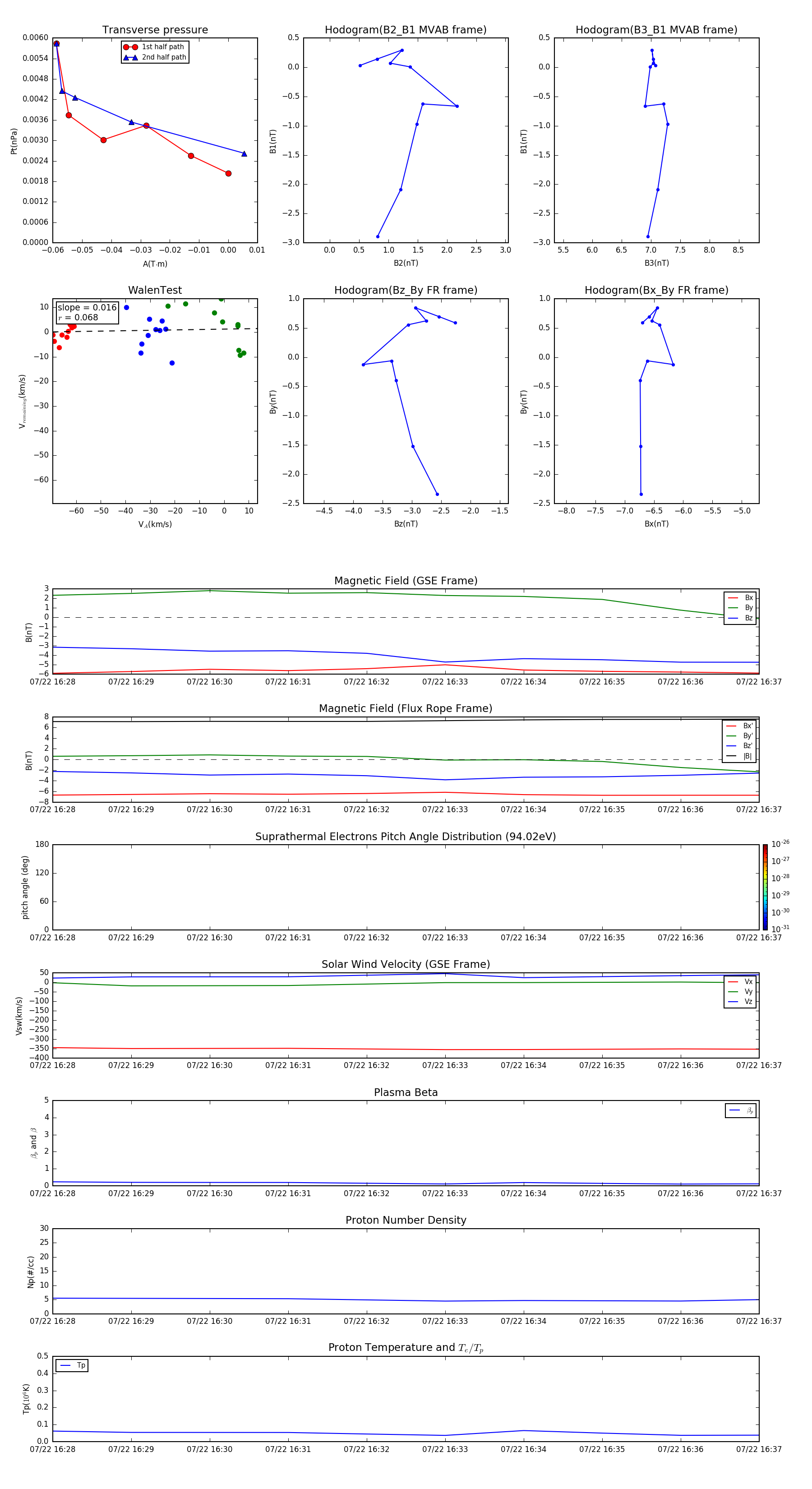This screenshot has height=1489, width=812.
Task: Click the "VA(km/s)" x-axis label
Action: pos(155,524)
